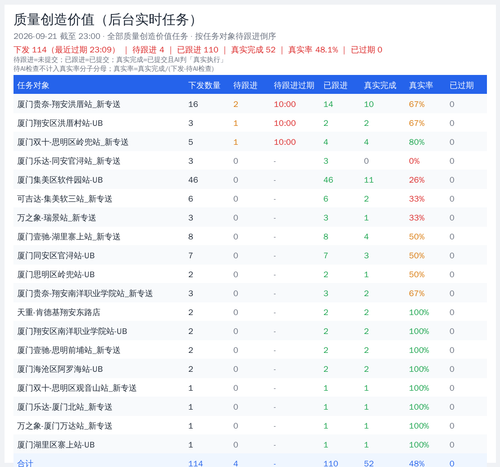500x467 pixels.
Task: Click the 50% rate for 厦门壹驰-湖里寨上站
Action: 417,237
